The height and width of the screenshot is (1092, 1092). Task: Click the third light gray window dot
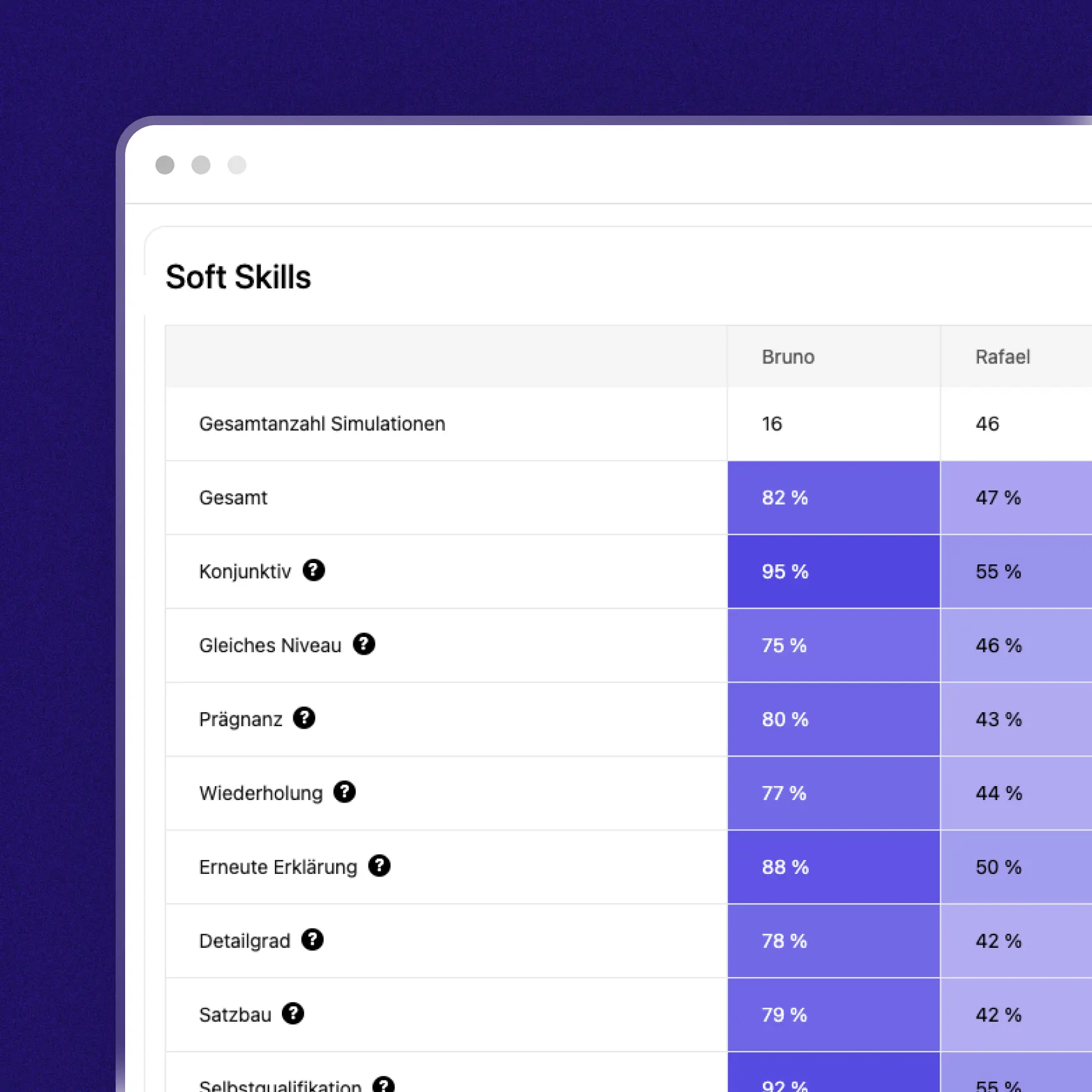pyautogui.click(x=237, y=165)
